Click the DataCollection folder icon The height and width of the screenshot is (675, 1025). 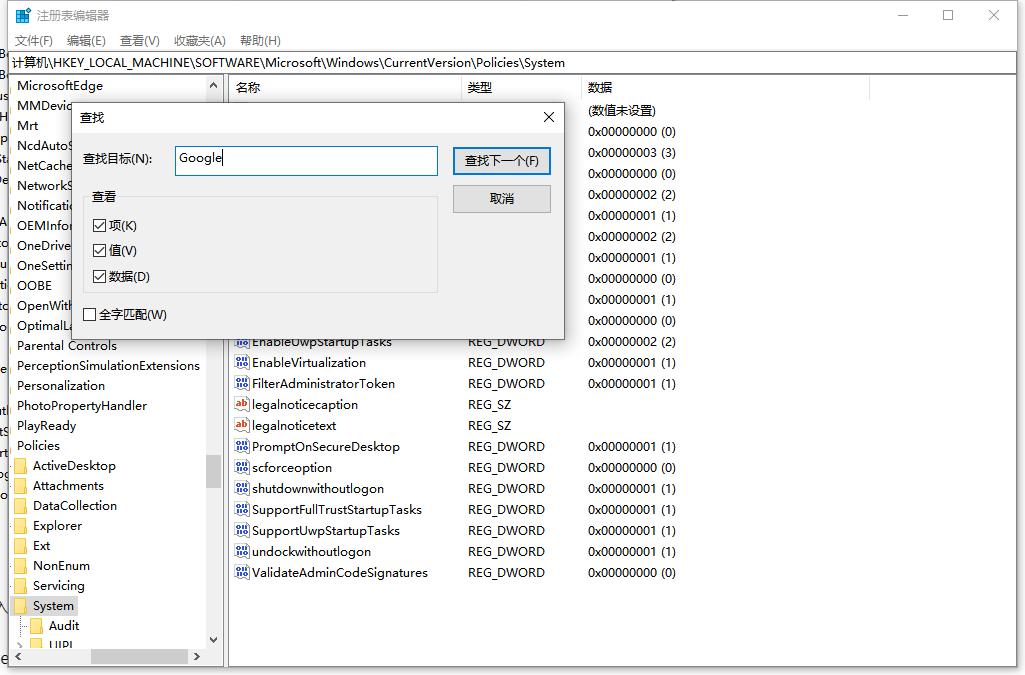point(21,506)
